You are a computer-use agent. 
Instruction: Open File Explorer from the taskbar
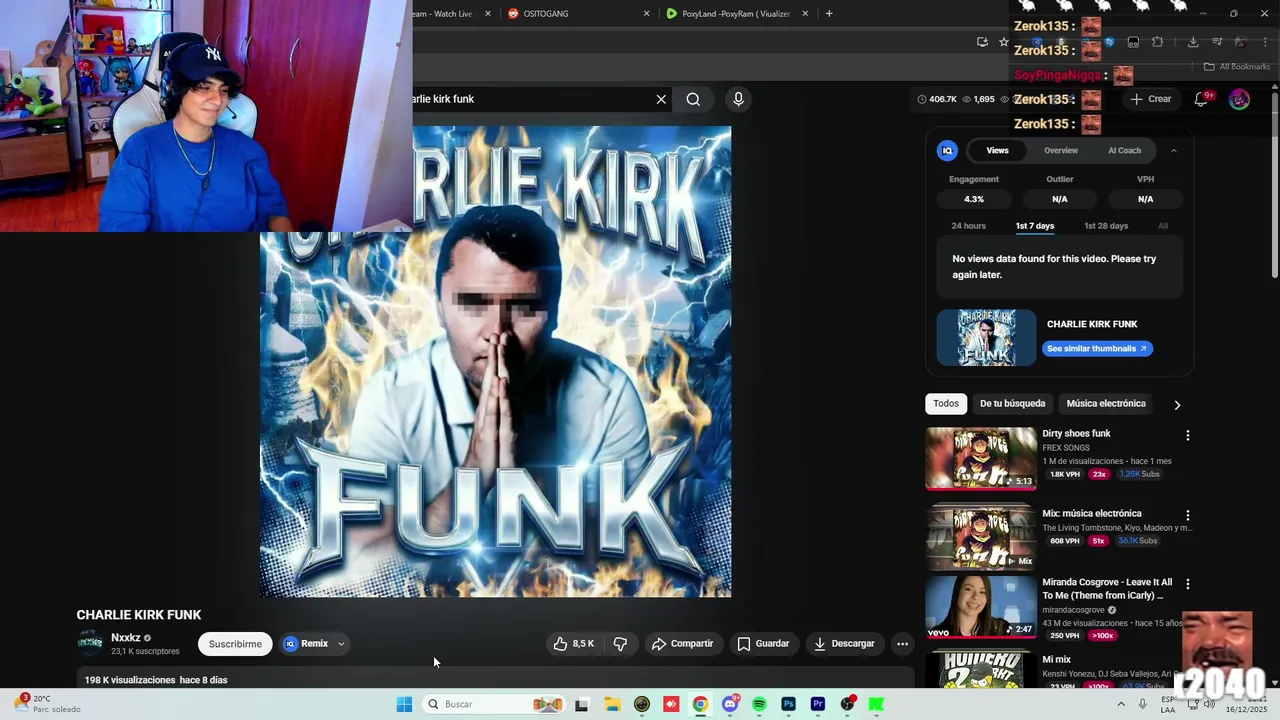point(611,704)
